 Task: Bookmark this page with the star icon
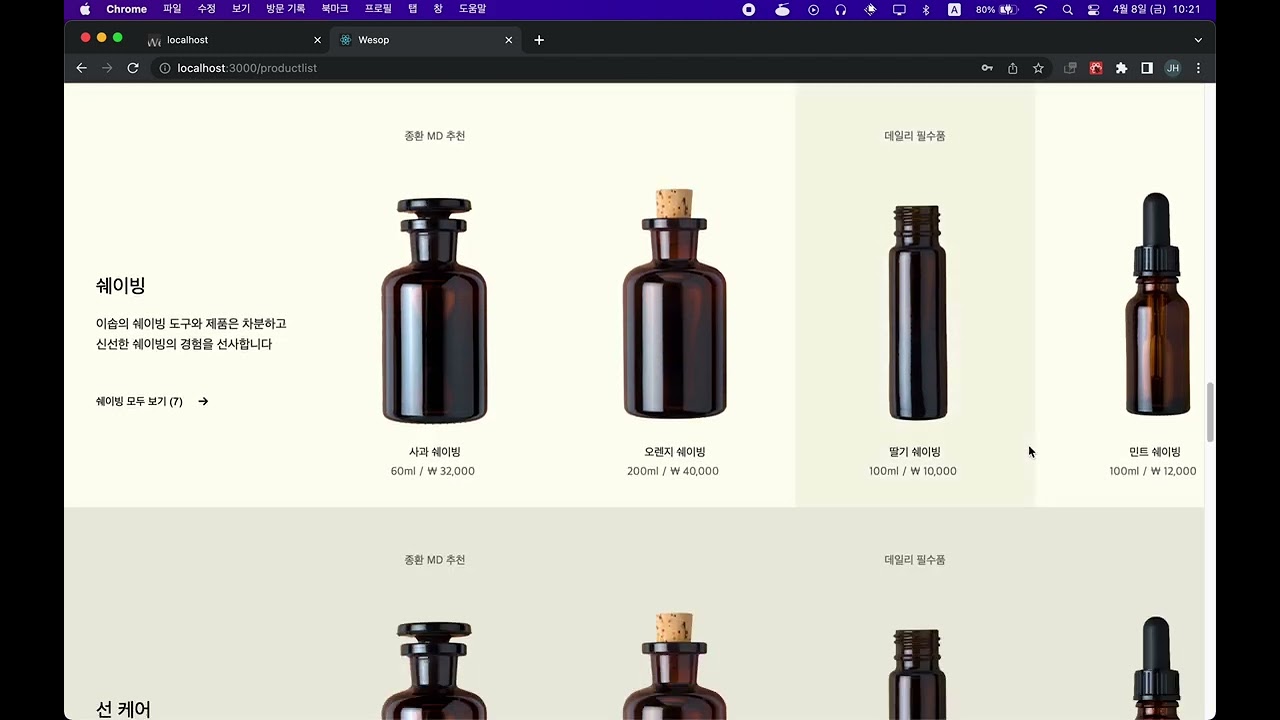coord(1038,68)
